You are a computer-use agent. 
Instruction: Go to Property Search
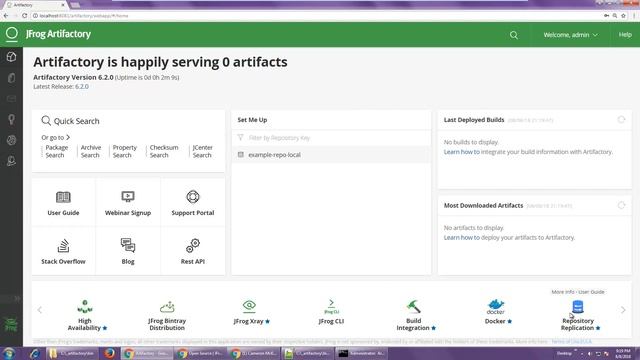point(124,151)
